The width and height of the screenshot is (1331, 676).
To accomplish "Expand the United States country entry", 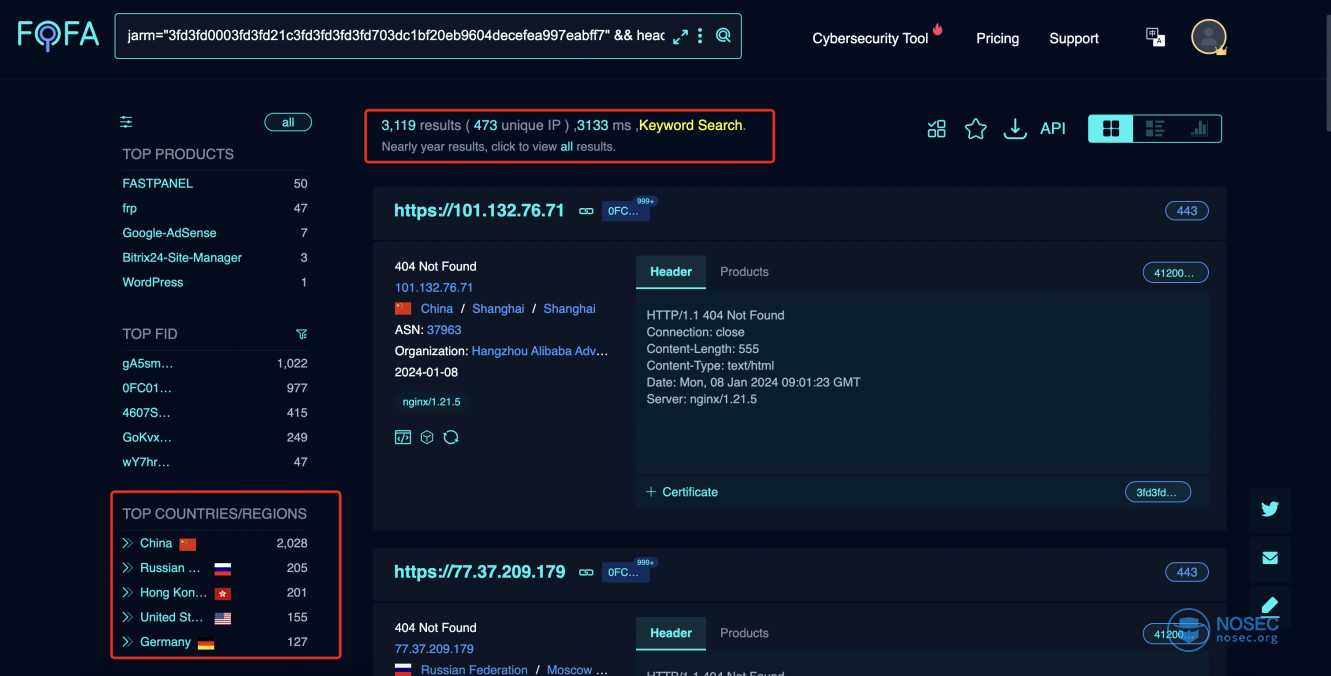I will click(x=128, y=617).
